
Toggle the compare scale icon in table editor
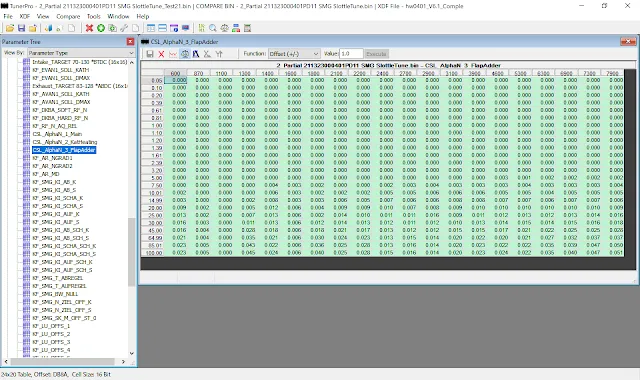(184, 54)
